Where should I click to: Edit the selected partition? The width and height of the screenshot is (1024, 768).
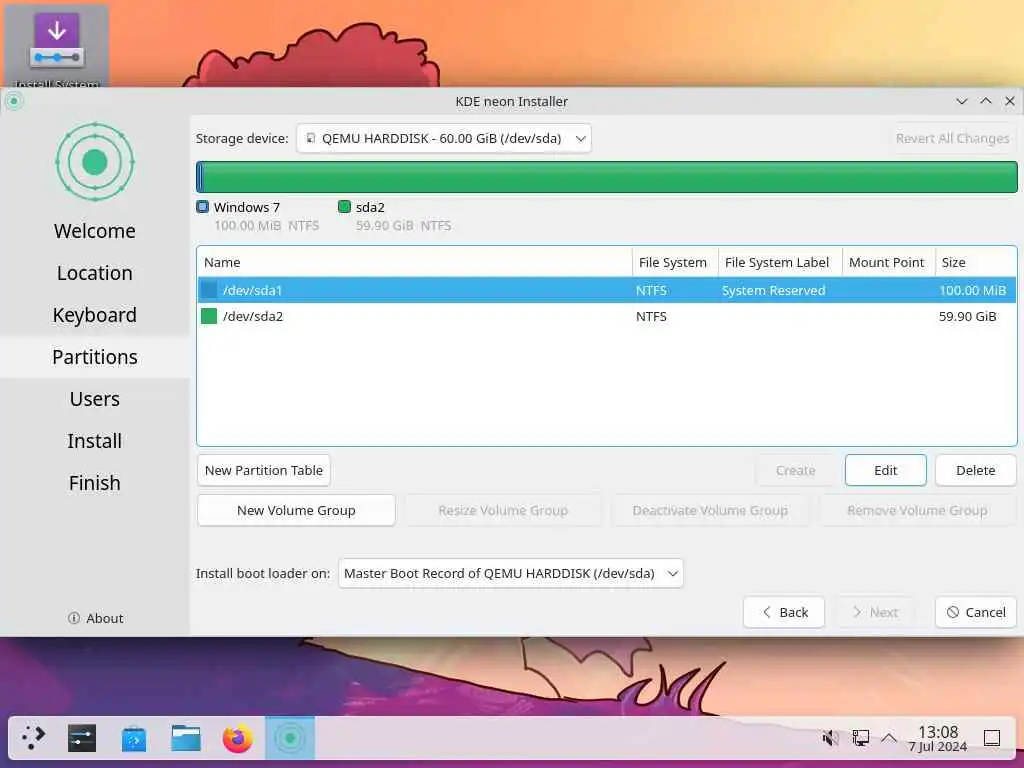[886, 470]
